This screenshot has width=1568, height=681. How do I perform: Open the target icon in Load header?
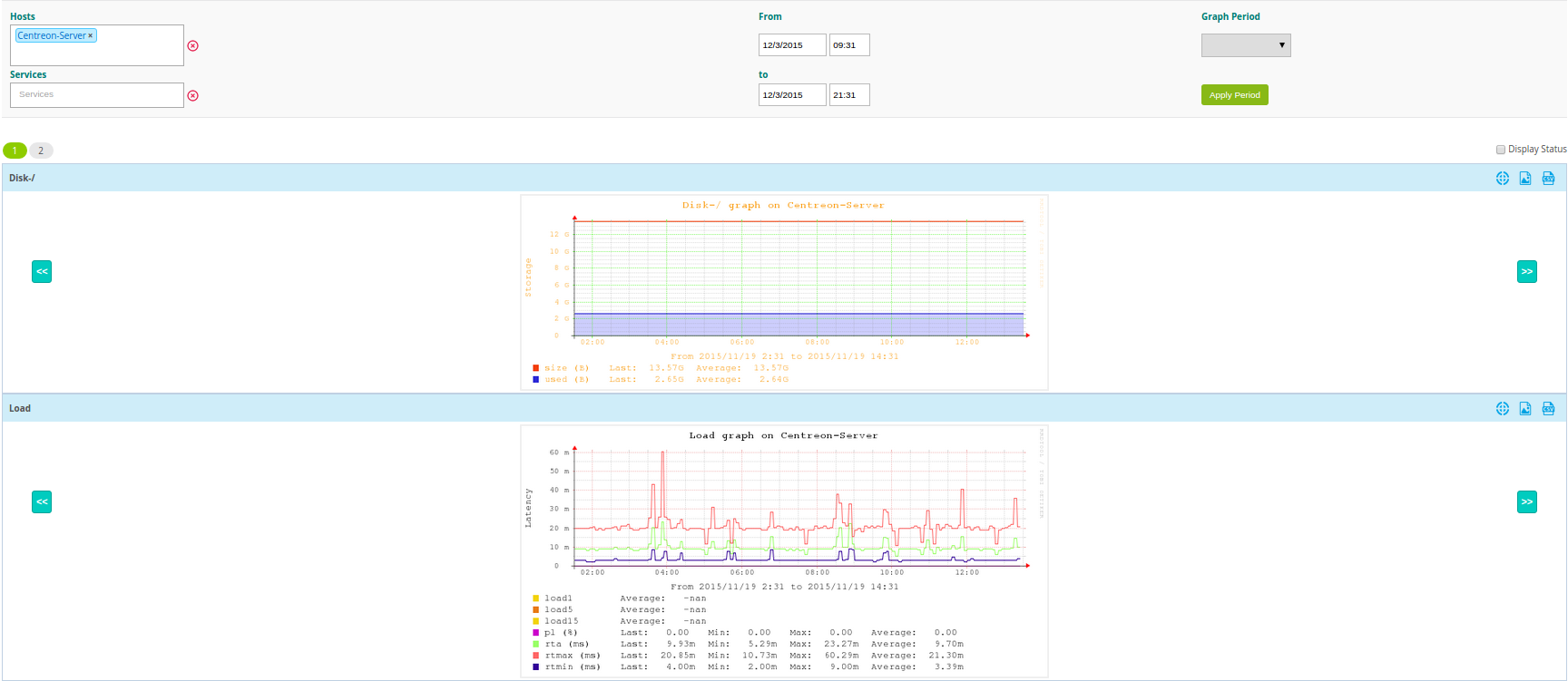click(1503, 409)
